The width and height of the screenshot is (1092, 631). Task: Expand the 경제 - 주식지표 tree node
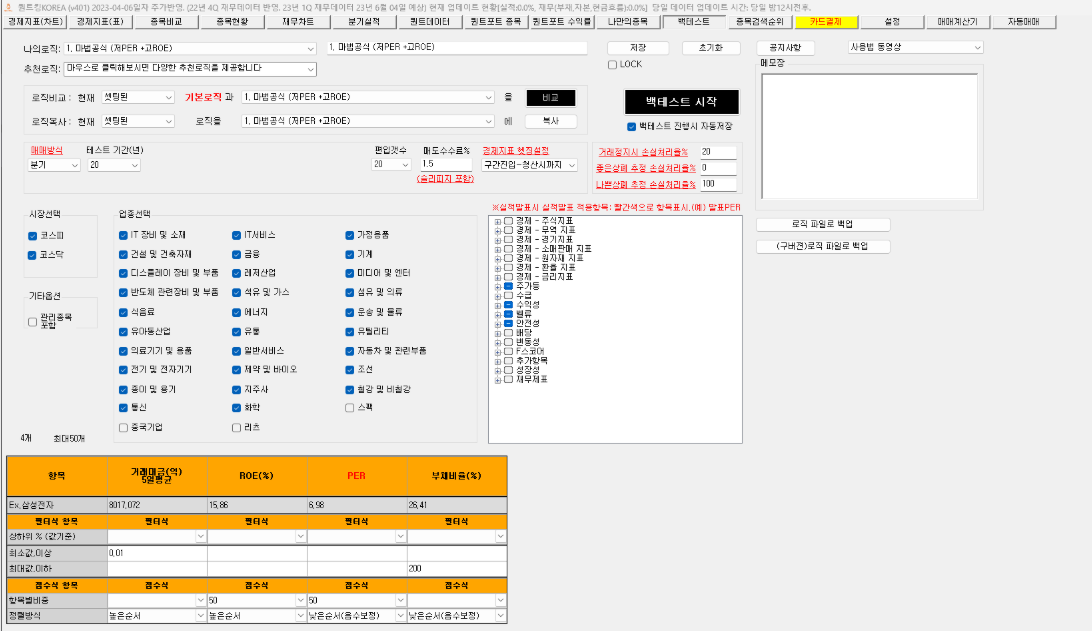pos(497,221)
